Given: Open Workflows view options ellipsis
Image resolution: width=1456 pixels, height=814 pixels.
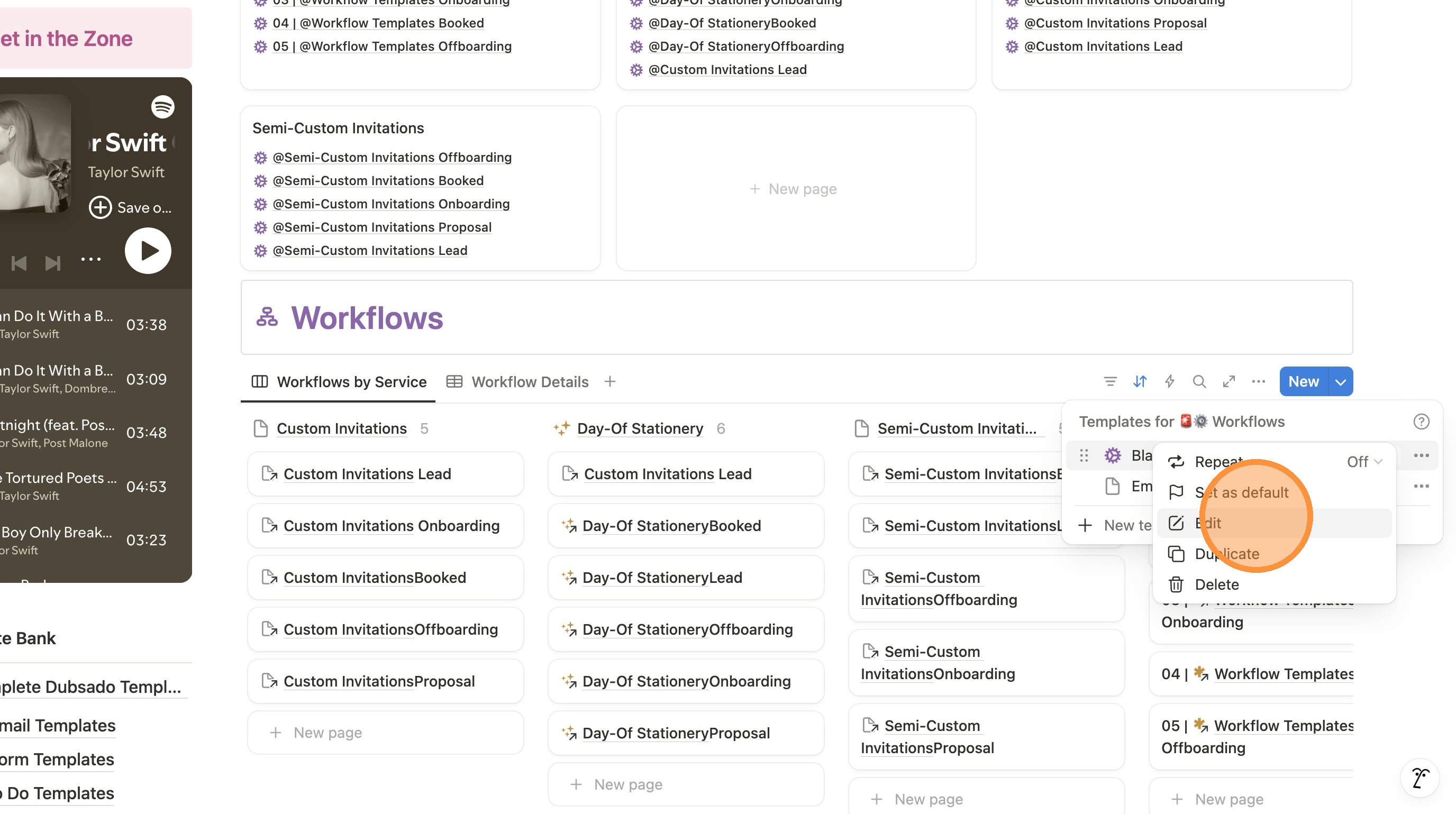Looking at the screenshot, I should pyautogui.click(x=1258, y=382).
